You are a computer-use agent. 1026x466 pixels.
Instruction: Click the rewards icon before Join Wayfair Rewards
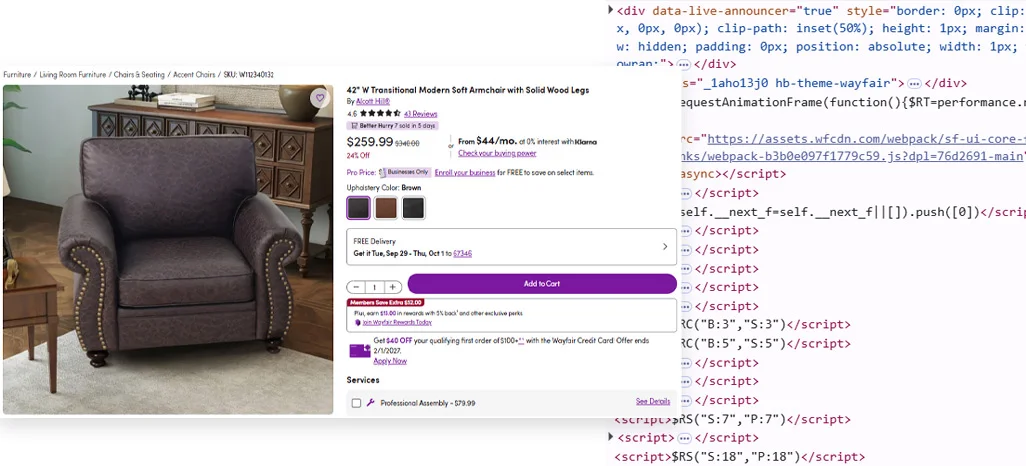tap(358, 322)
